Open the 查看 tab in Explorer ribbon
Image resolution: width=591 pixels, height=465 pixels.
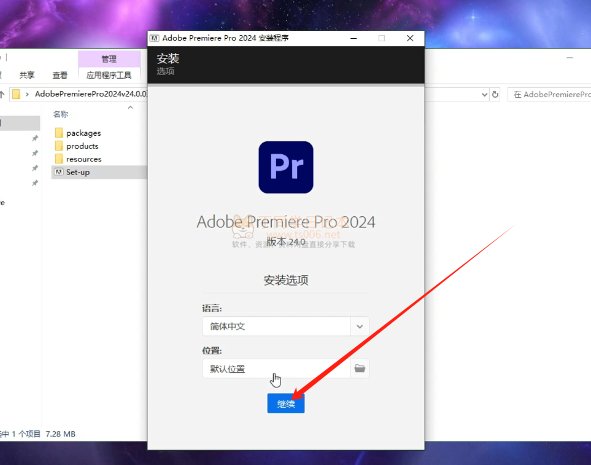click(x=60, y=75)
